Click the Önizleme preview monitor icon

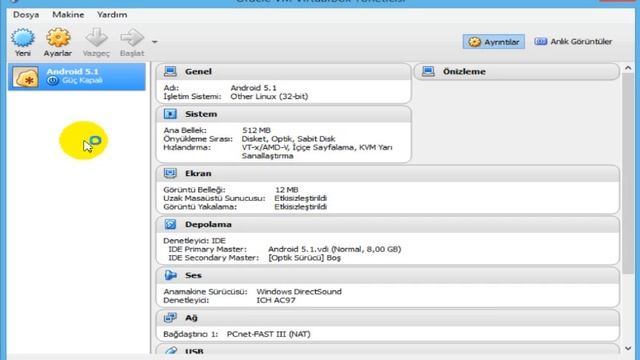[x=428, y=71]
